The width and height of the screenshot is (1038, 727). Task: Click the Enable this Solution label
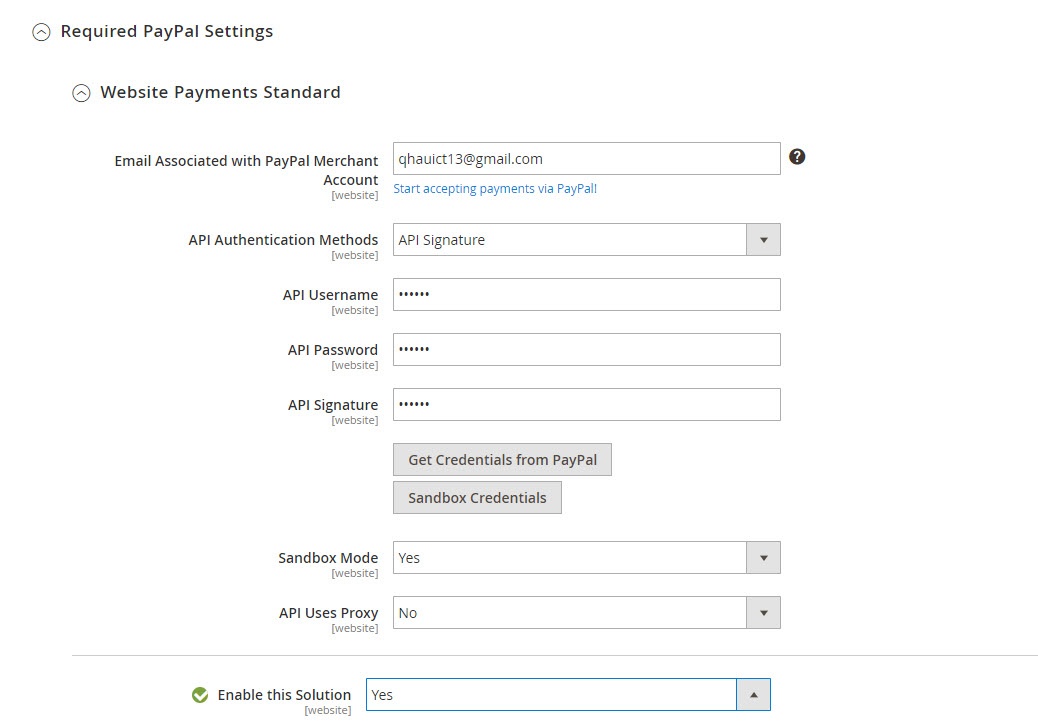pos(284,695)
